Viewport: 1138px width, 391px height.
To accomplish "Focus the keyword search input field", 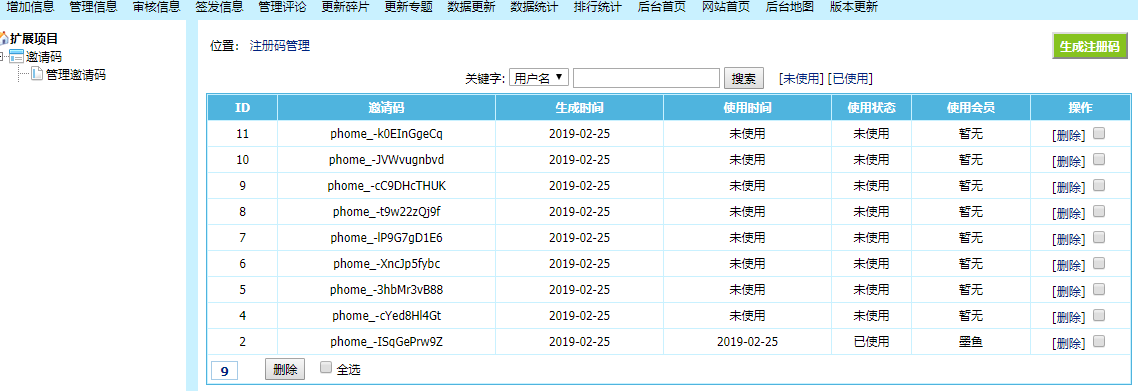I will pos(646,78).
